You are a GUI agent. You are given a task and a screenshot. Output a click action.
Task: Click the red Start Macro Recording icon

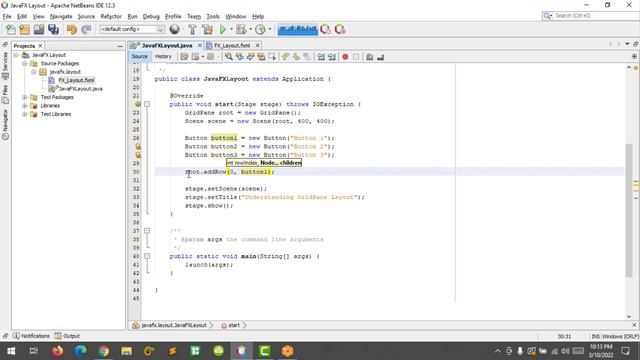pos(345,57)
